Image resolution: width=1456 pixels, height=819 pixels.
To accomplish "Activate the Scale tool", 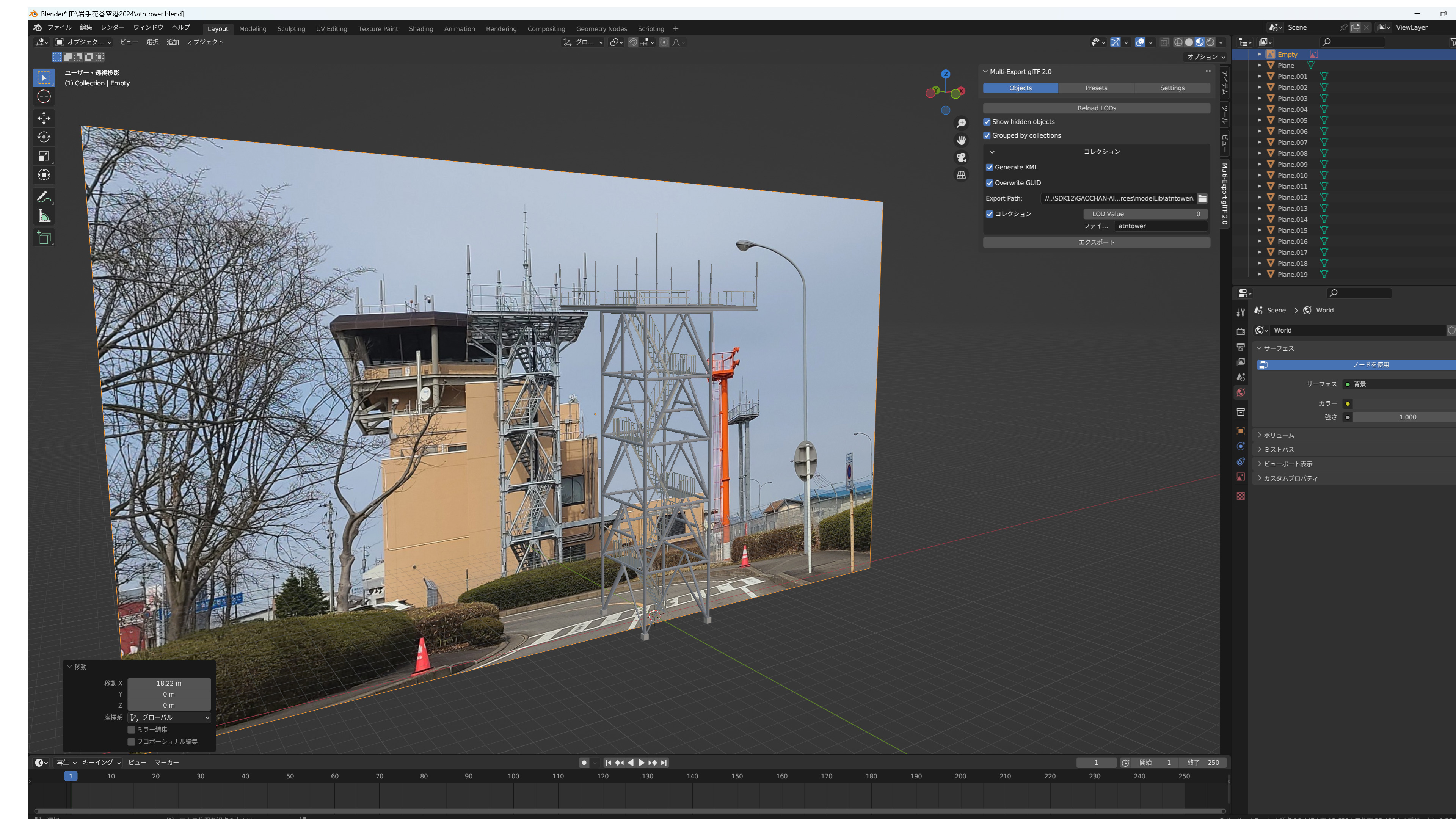I will 44,157.
